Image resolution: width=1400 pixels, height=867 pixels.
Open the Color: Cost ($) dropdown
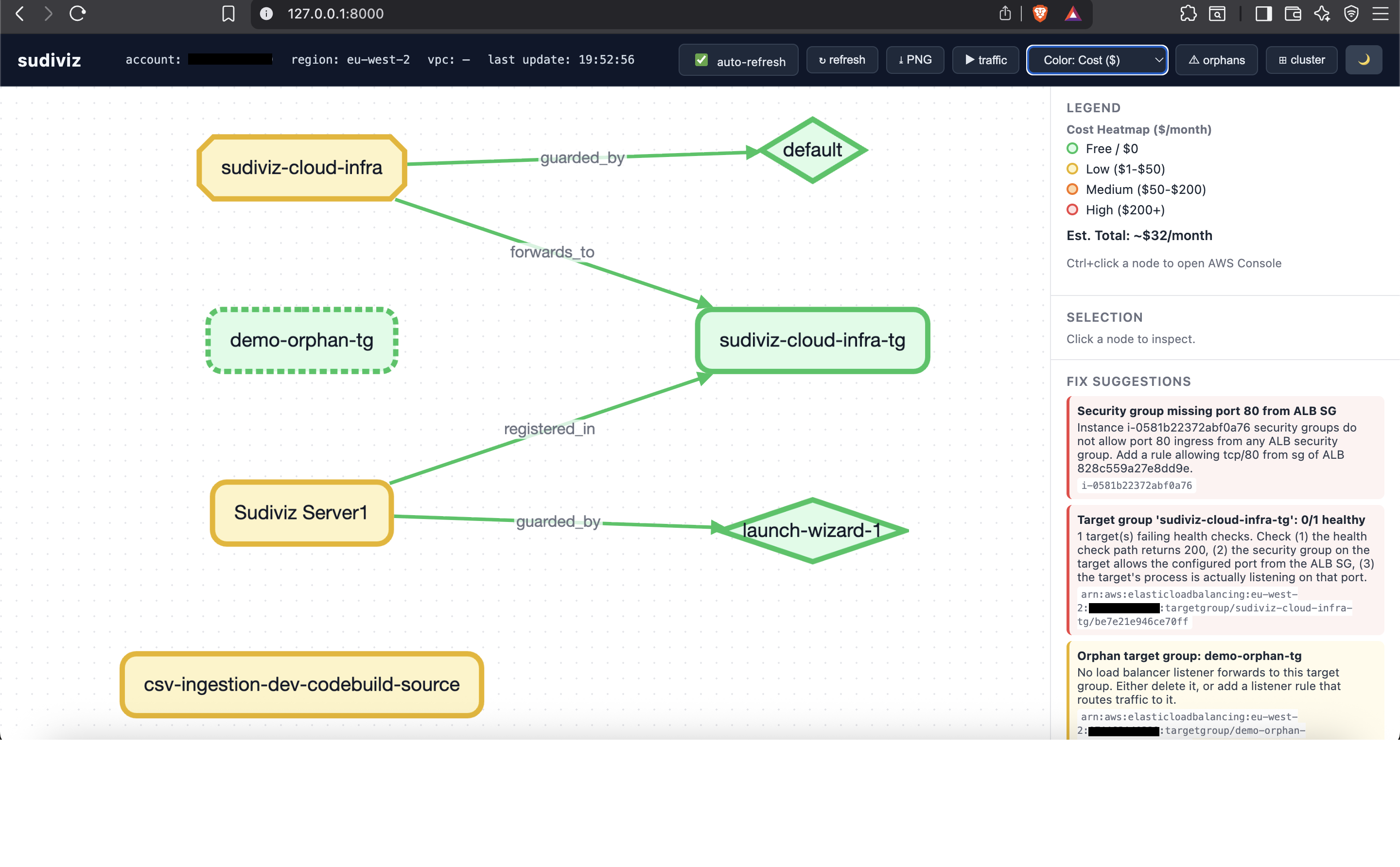click(x=1097, y=60)
